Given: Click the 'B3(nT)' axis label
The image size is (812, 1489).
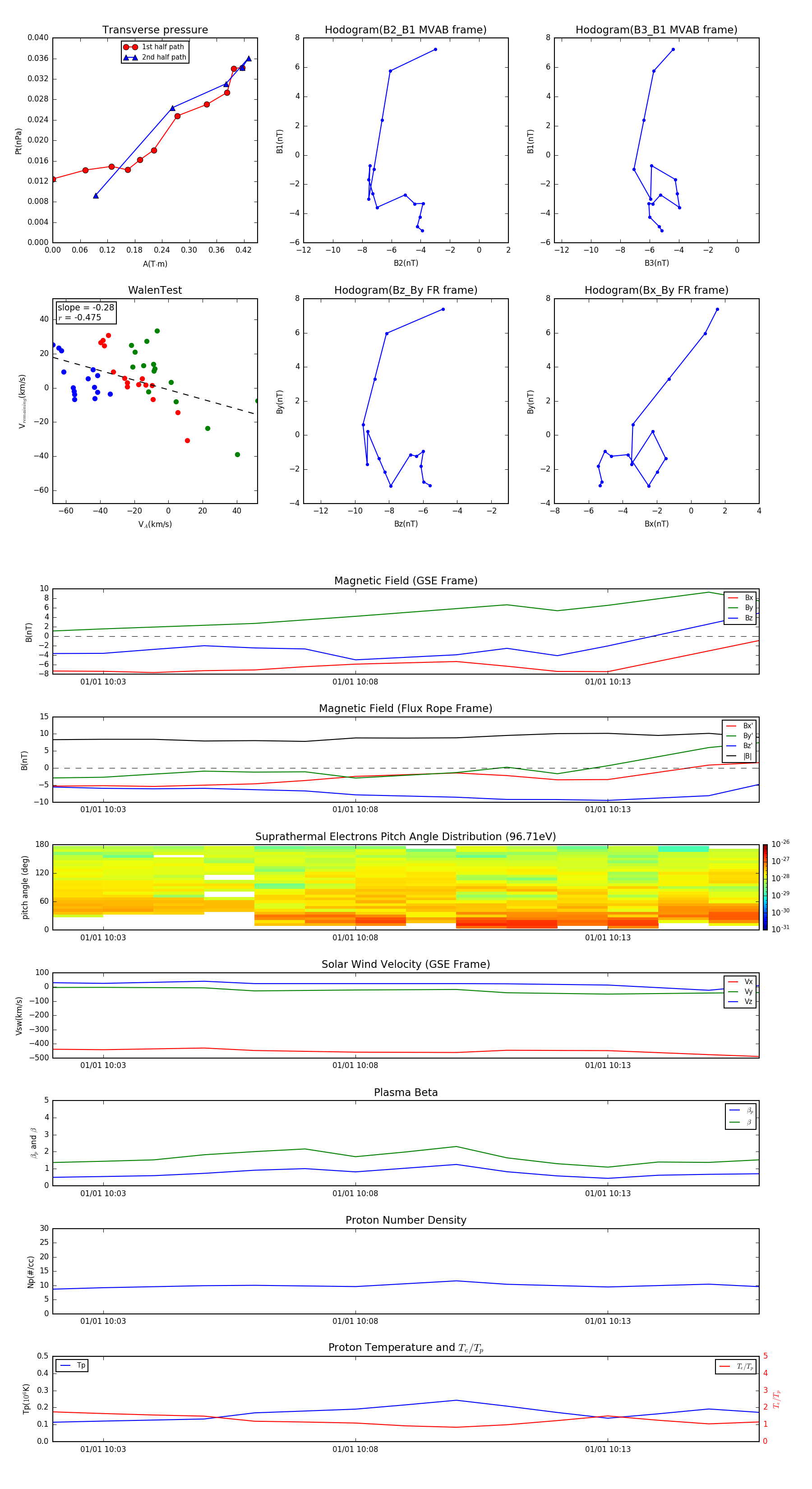Looking at the screenshot, I should (x=656, y=263).
